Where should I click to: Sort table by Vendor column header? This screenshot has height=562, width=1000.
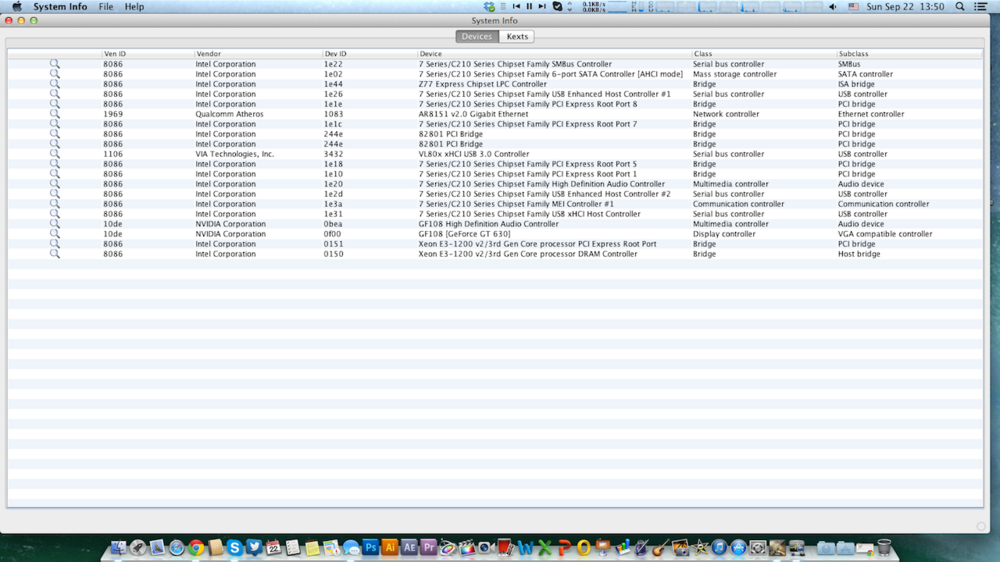coord(208,53)
